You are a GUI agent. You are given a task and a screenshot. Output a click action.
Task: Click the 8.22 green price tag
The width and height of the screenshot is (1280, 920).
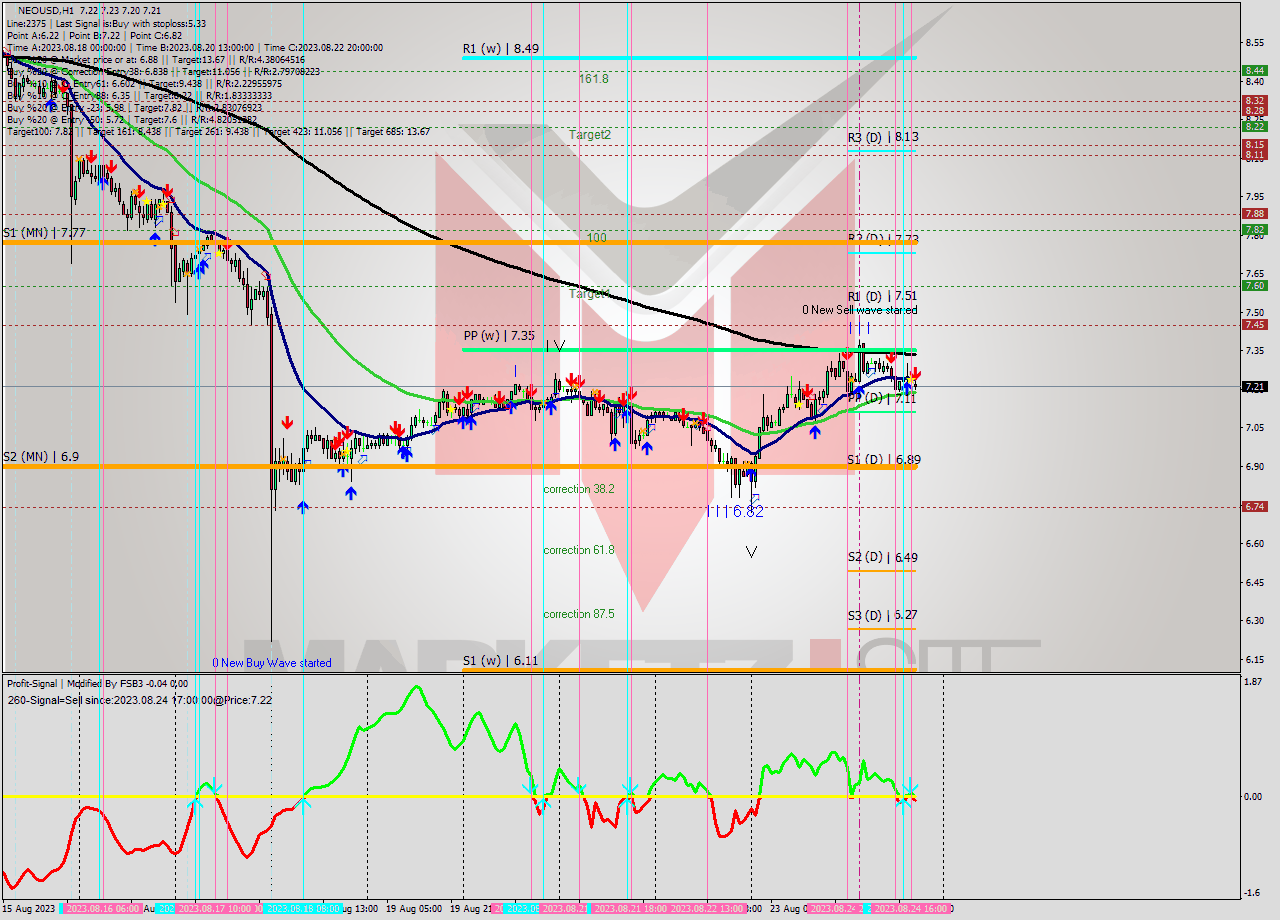pos(1254,126)
